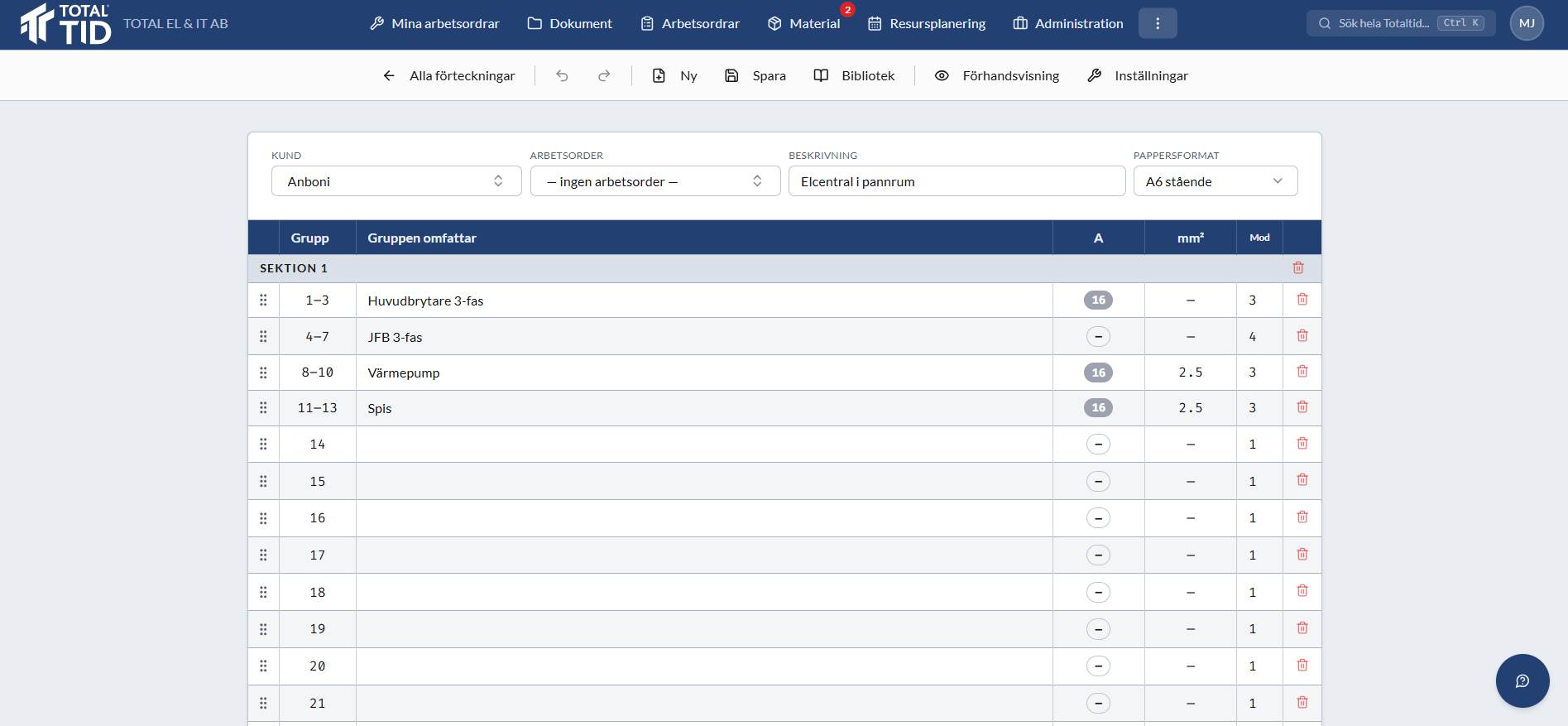Click the group number 11–13
Viewport: 1568px width, 726px height.
pyautogui.click(x=318, y=408)
